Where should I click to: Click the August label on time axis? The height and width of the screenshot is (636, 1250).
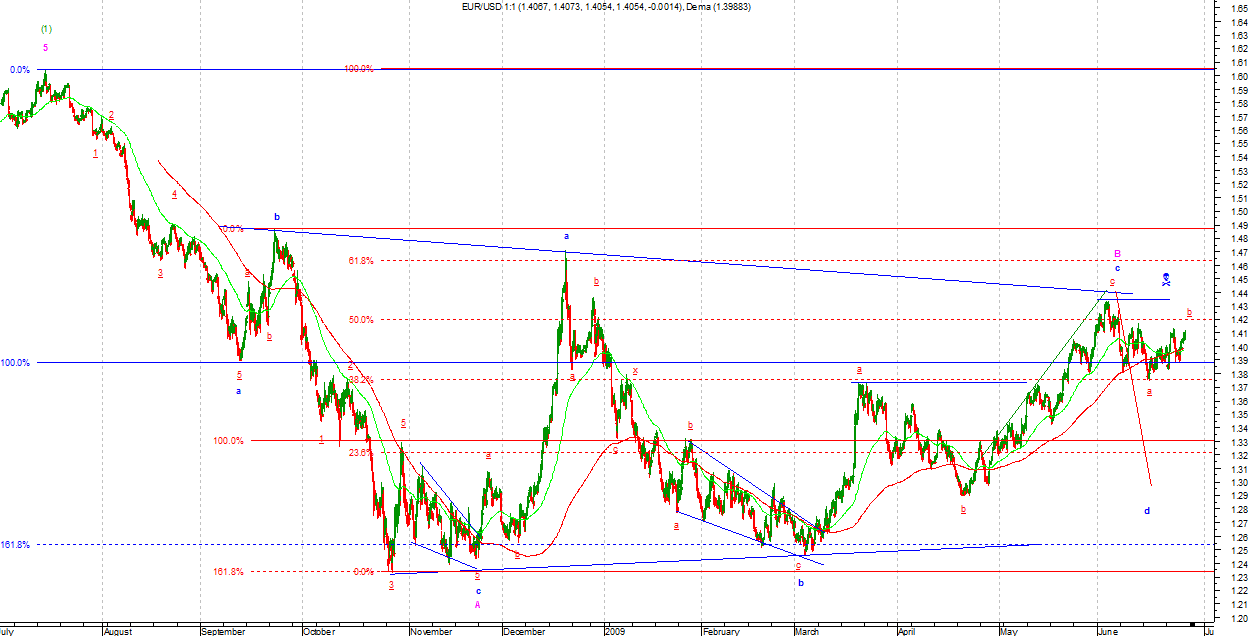point(118,631)
